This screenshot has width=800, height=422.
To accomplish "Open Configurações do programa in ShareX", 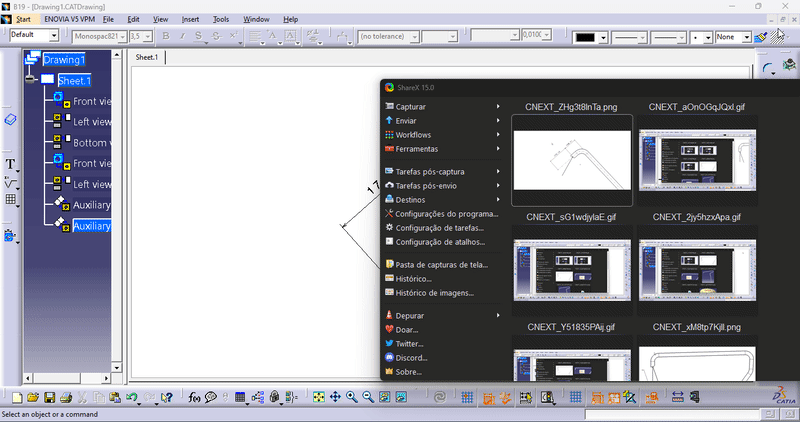I will click(442, 214).
